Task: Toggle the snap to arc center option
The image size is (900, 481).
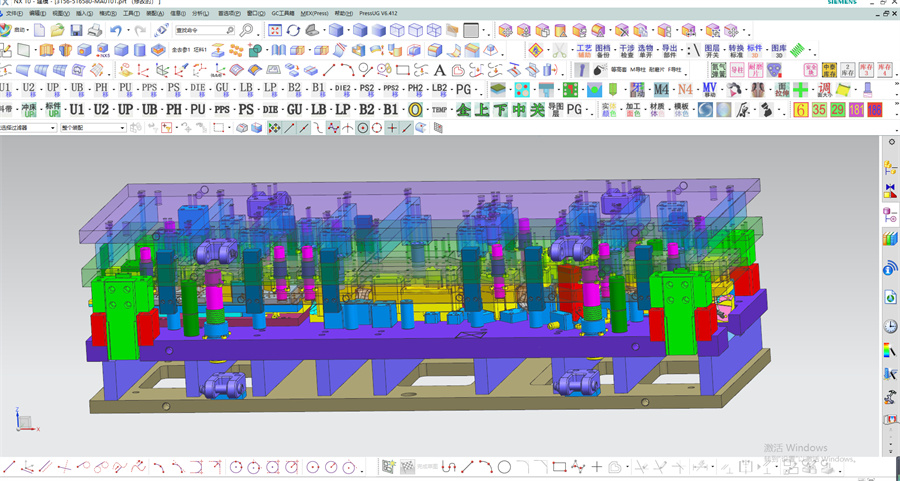Action: pos(363,128)
